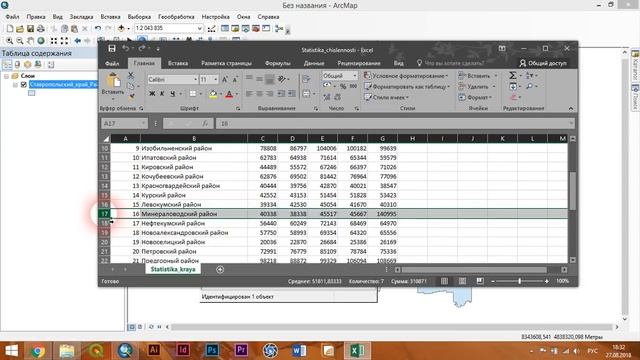Image resolution: width=640 pixels, height=360 pixels.
Task: Undo last action in Excel
Action: pos(126,49)
